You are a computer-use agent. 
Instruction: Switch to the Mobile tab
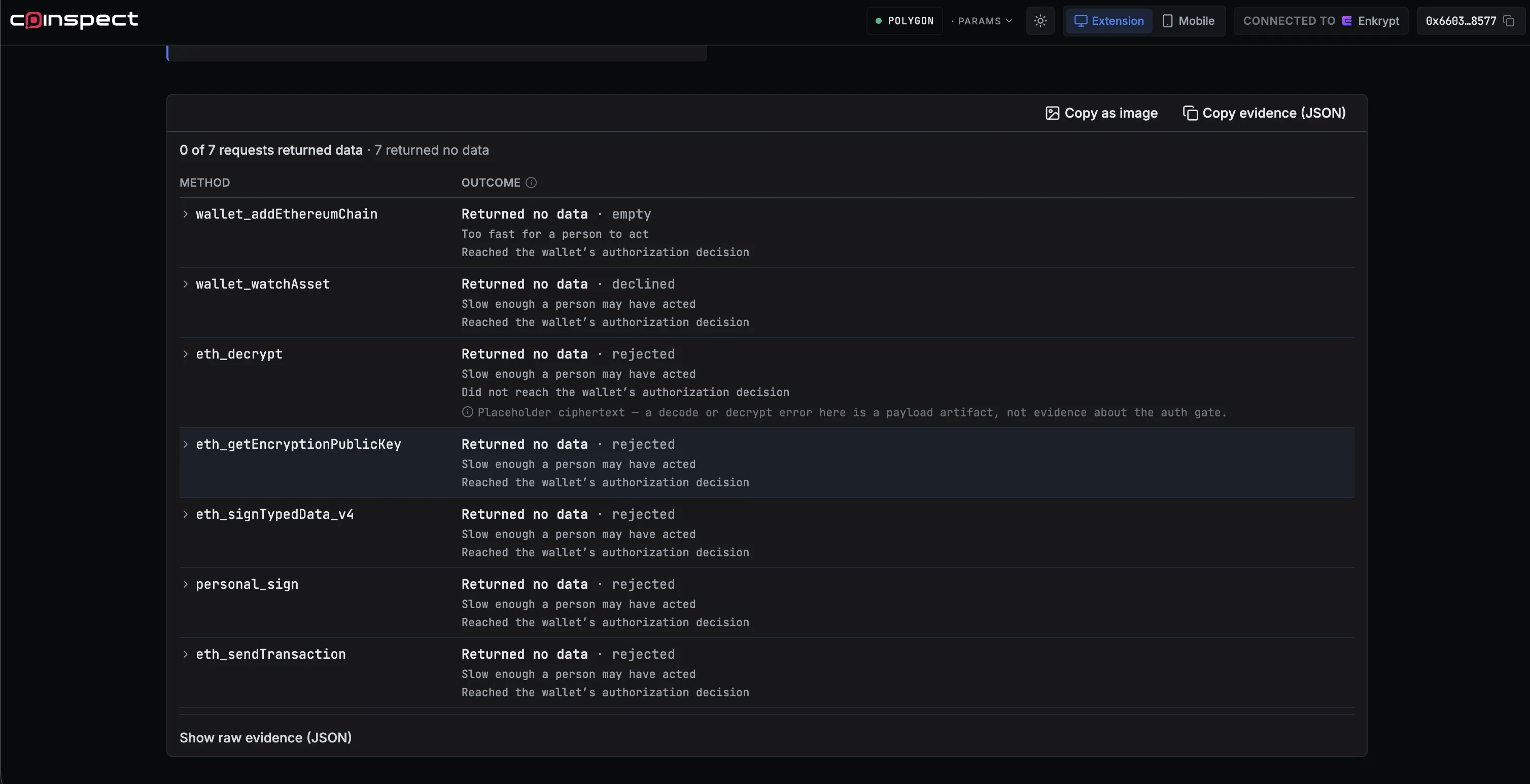coord(1188,21)
